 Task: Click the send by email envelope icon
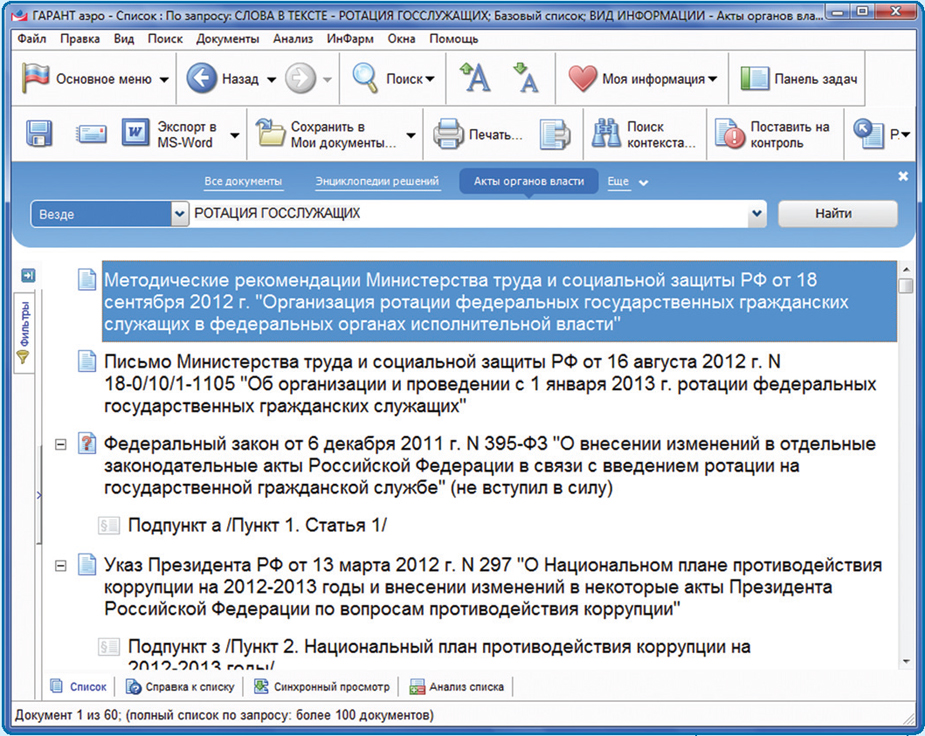coord(92,134)
